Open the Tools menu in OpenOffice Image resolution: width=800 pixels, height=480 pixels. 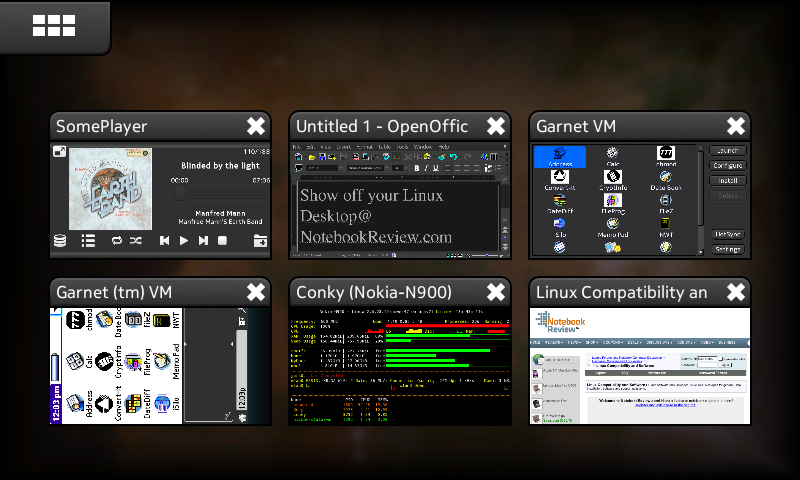tap(402, 147)
